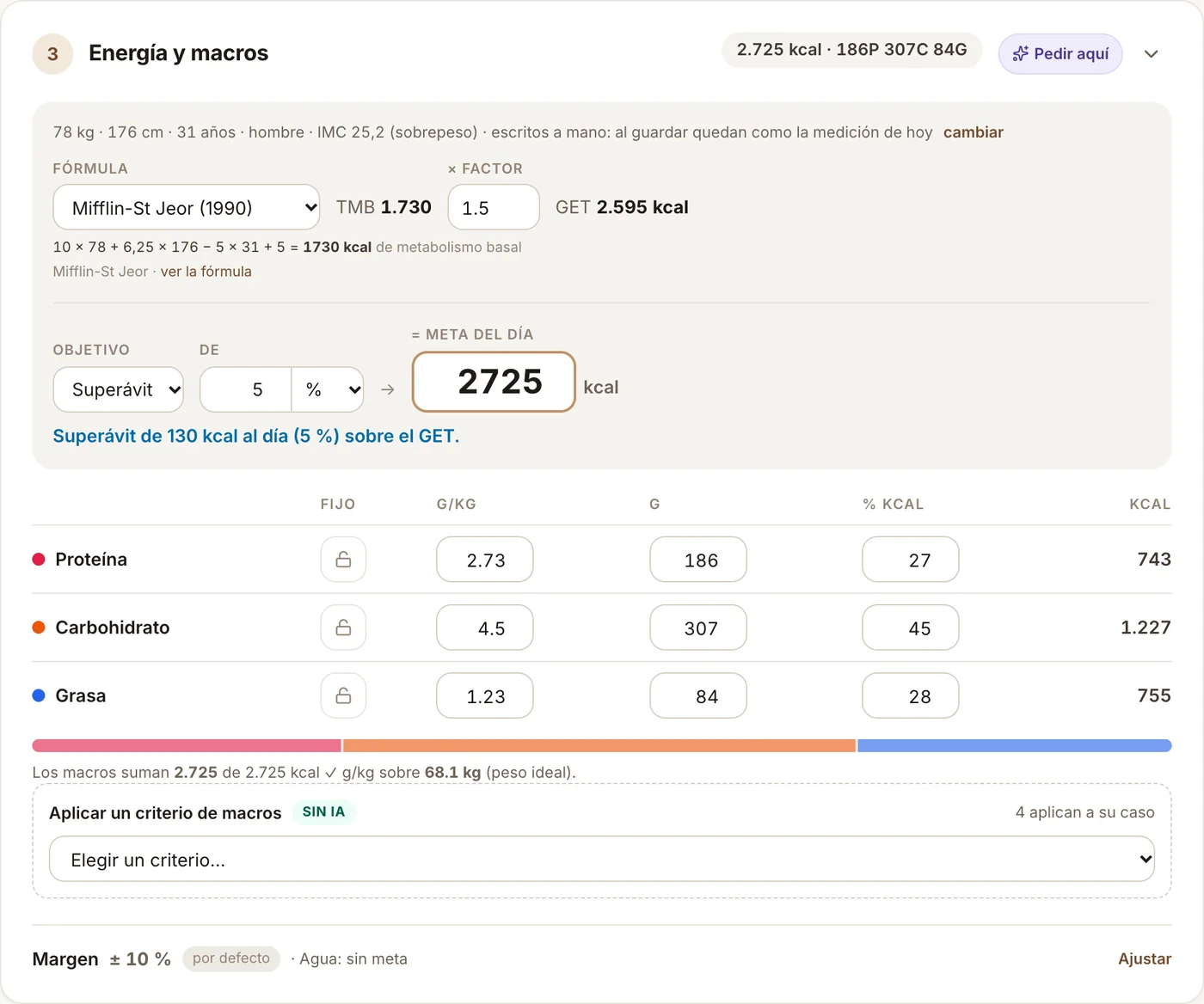Screen dimensions: 1204x1004
Task: Click the 'Agua: sin meta' text
Action: click(x=353, y=958)
